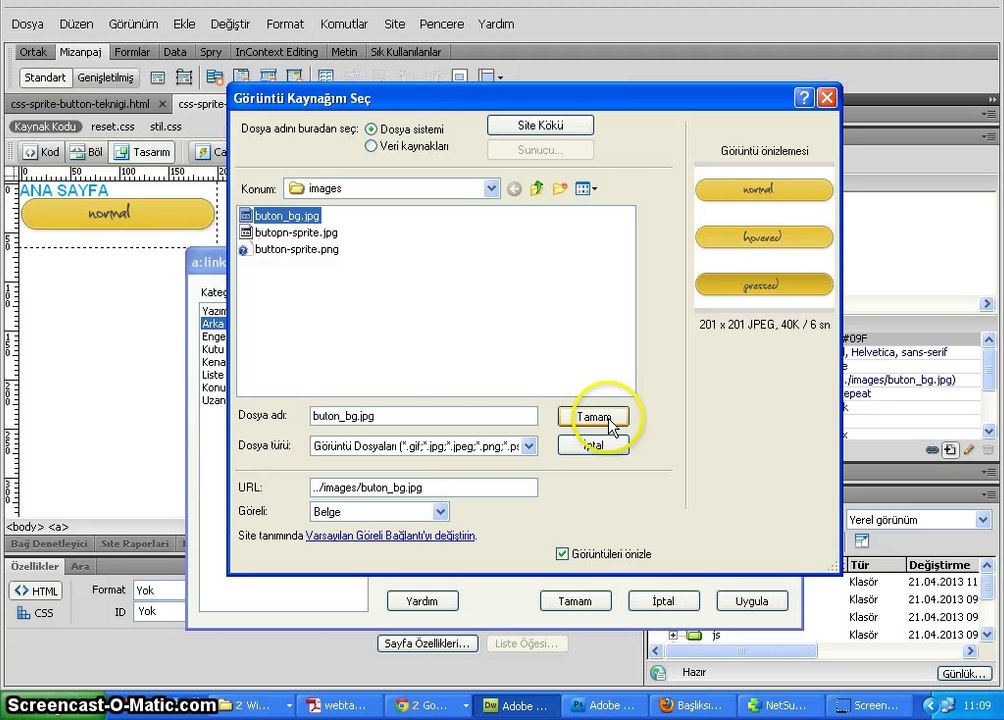
Task: Click the URL input field
Action: (x=423, y=487)
